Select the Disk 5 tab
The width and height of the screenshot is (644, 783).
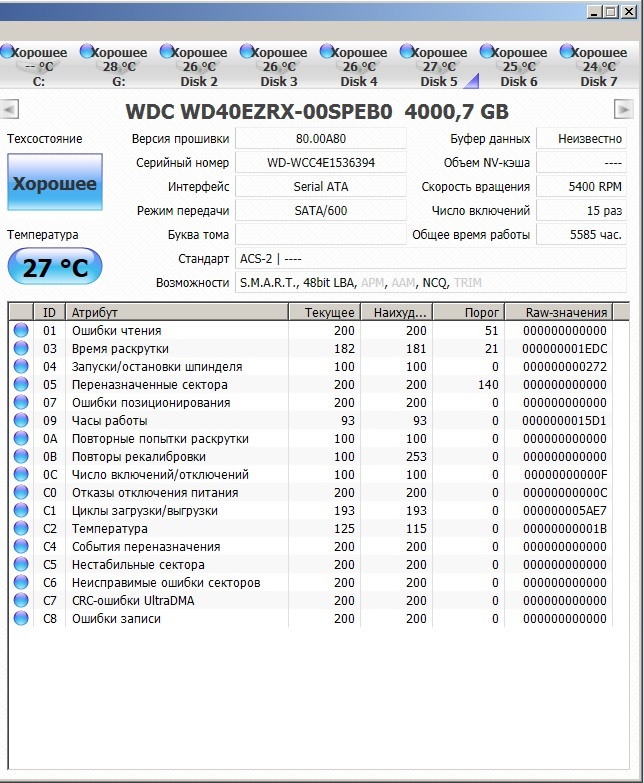pyautogui.click(x=439, y=67)
